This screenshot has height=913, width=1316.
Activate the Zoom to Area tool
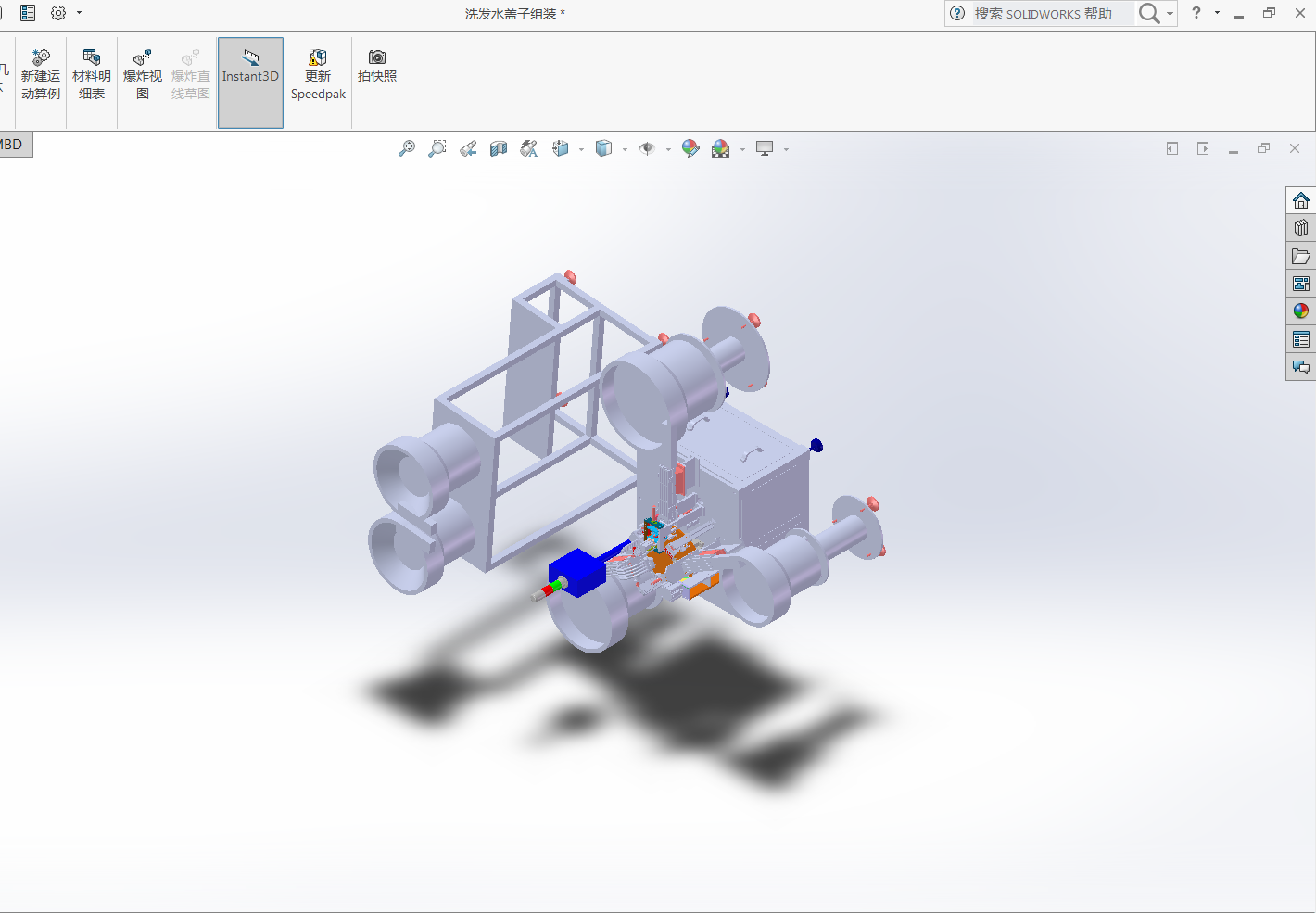tap(437, 149)
